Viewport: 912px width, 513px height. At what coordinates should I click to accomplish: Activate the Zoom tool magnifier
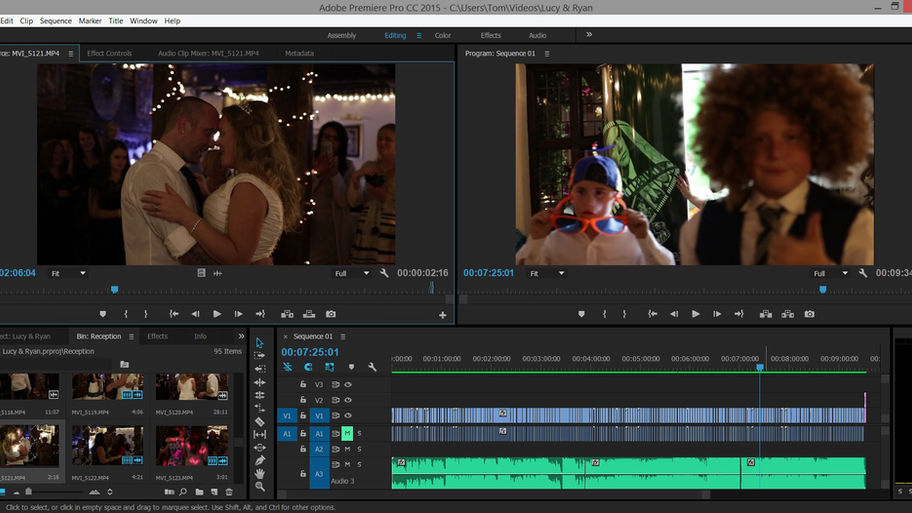260,486
